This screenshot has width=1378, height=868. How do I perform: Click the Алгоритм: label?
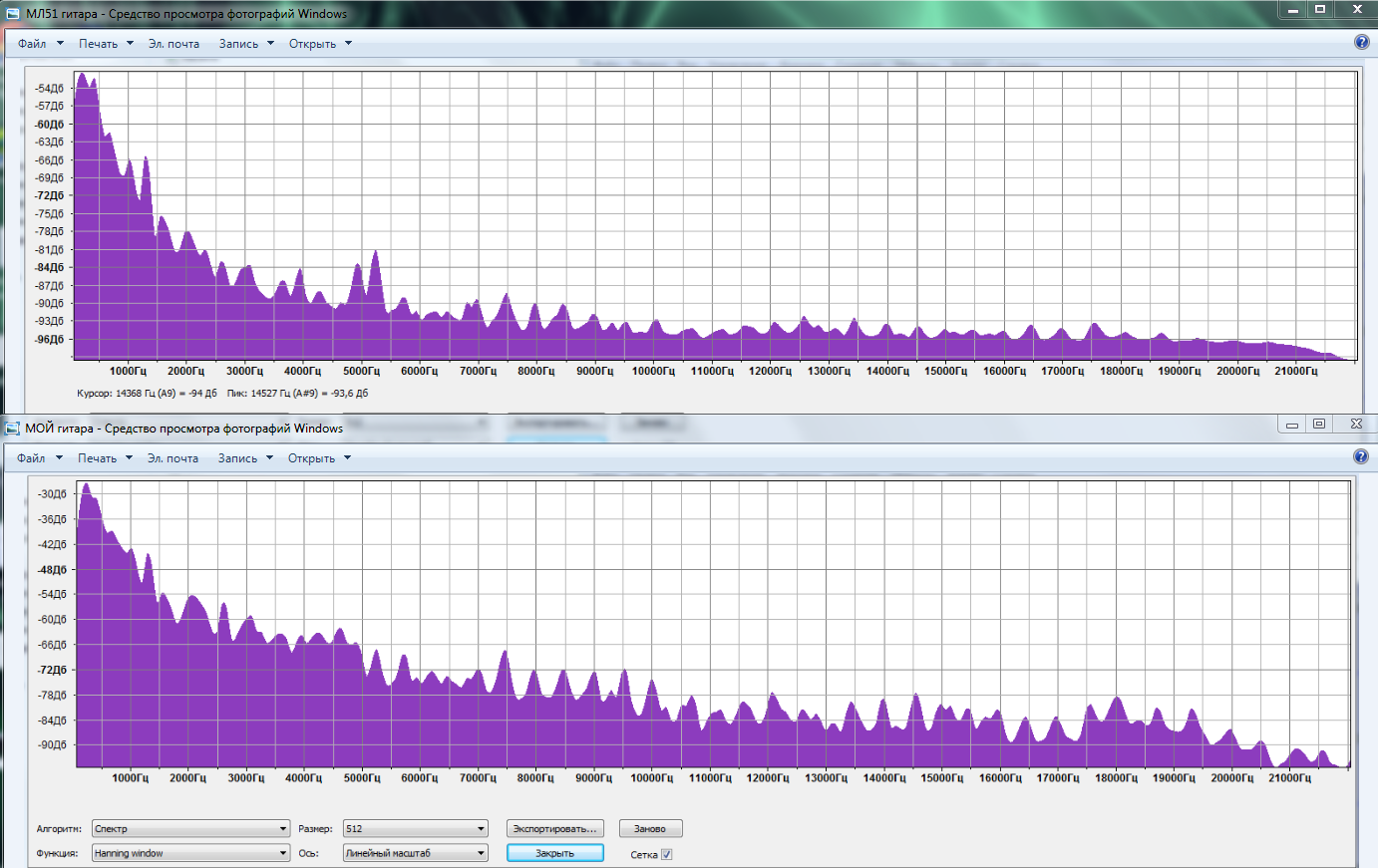[x=59, y=829]
